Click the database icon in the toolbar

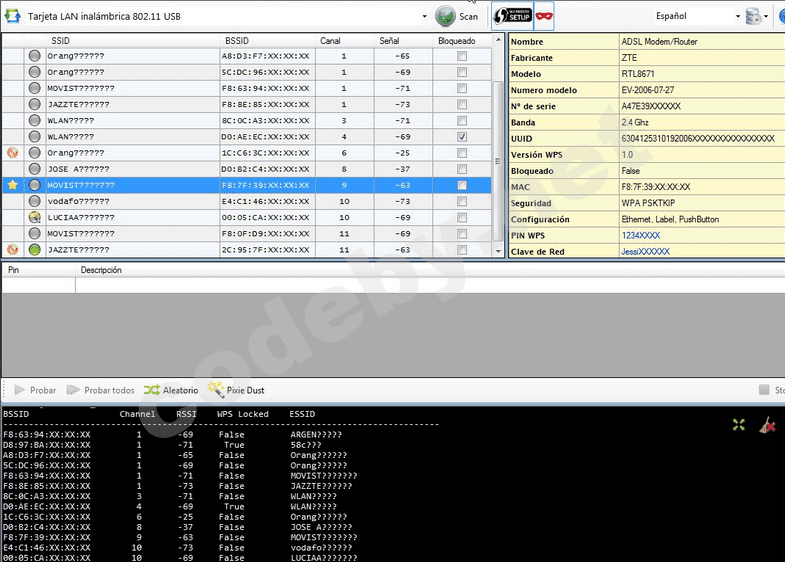[x=753, y=16]
